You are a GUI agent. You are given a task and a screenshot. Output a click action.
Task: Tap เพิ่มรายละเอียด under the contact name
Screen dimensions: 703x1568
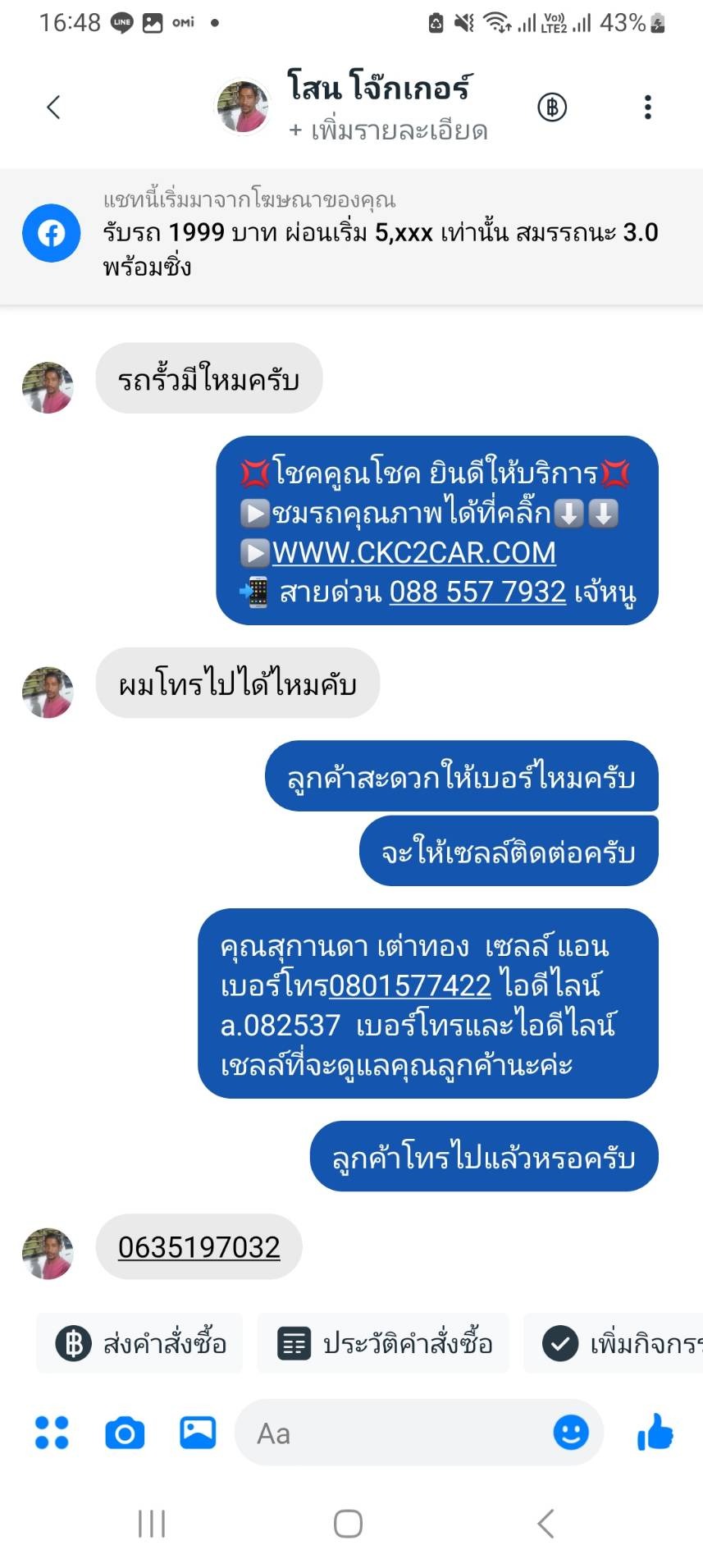tap(389, 130)
